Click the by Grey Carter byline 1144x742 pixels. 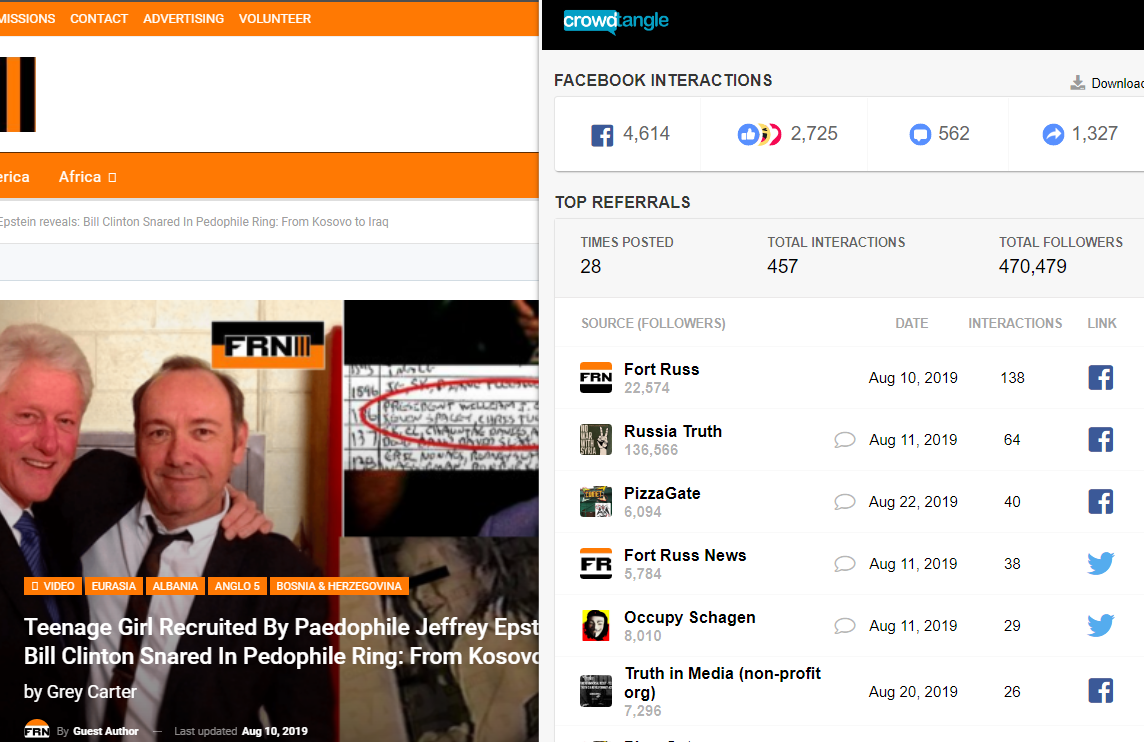tap(80, 692)
